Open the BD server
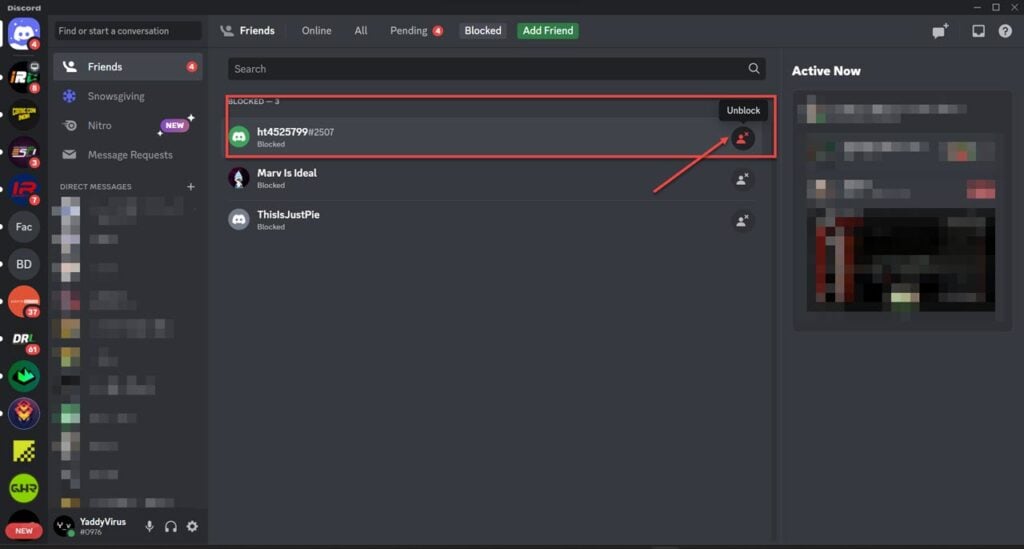 coord(24,264)
